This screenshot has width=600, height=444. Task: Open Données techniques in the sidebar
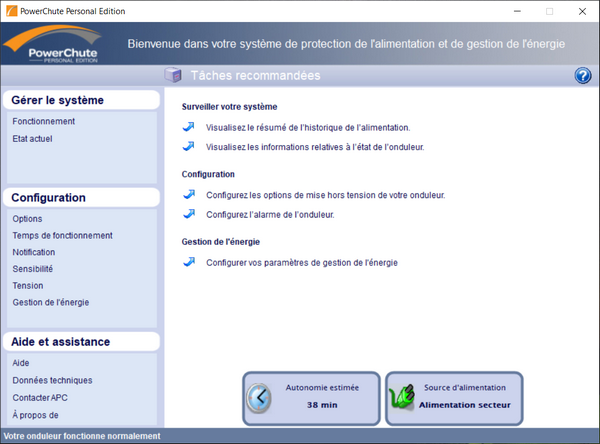[52, 380]
